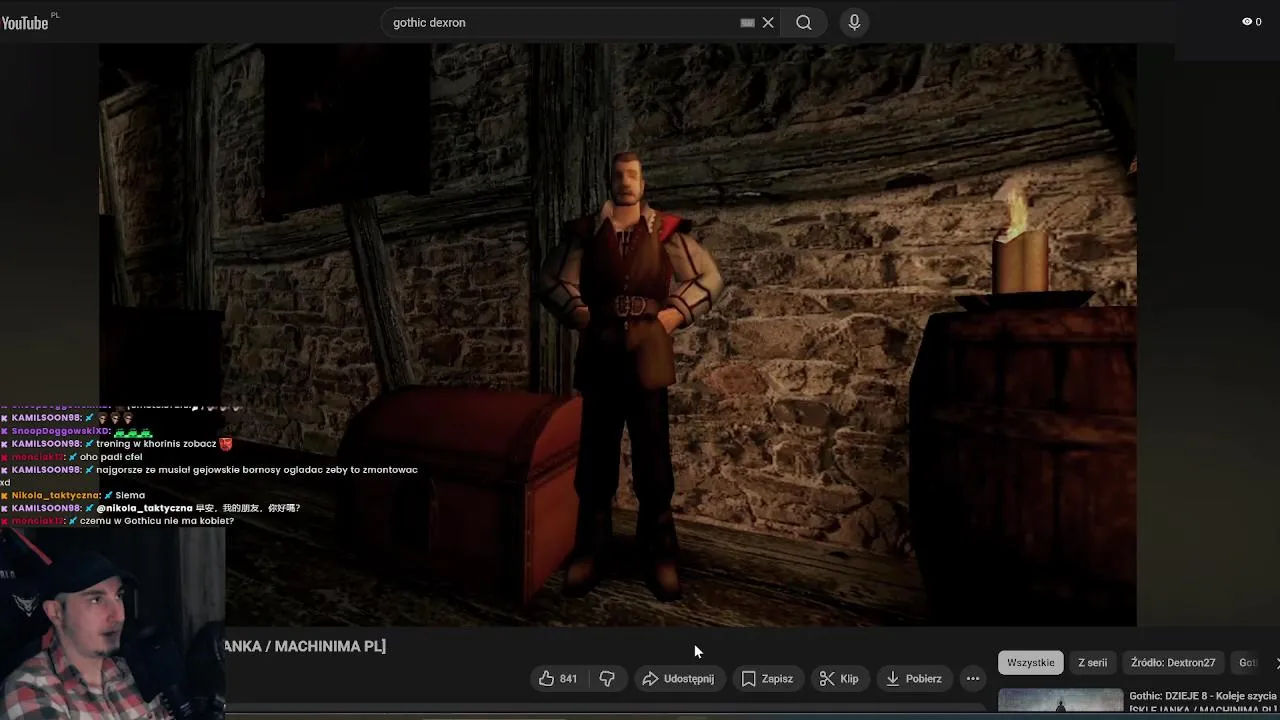Screen dimensions: 1280x720
Task: Select the 'Z serii' filter chip
Action: tap(1092, 662)
